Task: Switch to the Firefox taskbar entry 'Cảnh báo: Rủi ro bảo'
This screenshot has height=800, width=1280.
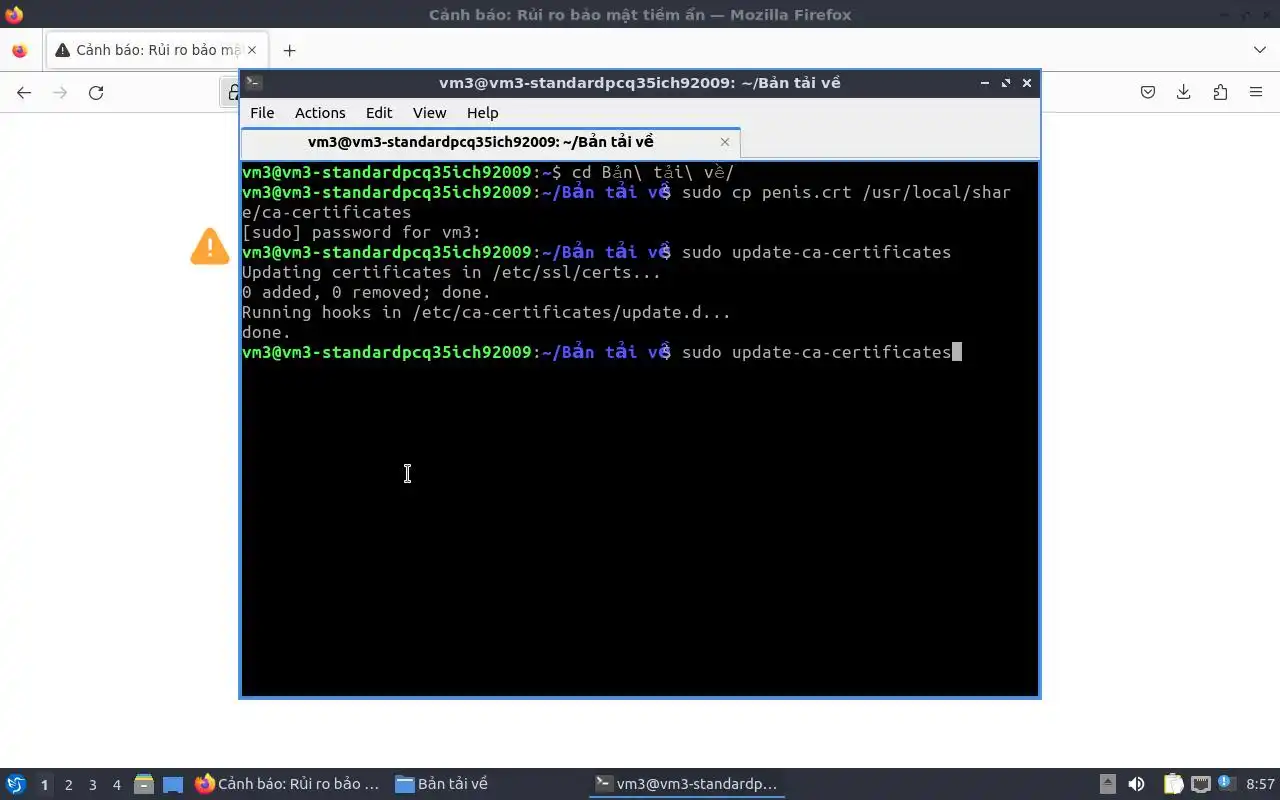Action: 288,784
